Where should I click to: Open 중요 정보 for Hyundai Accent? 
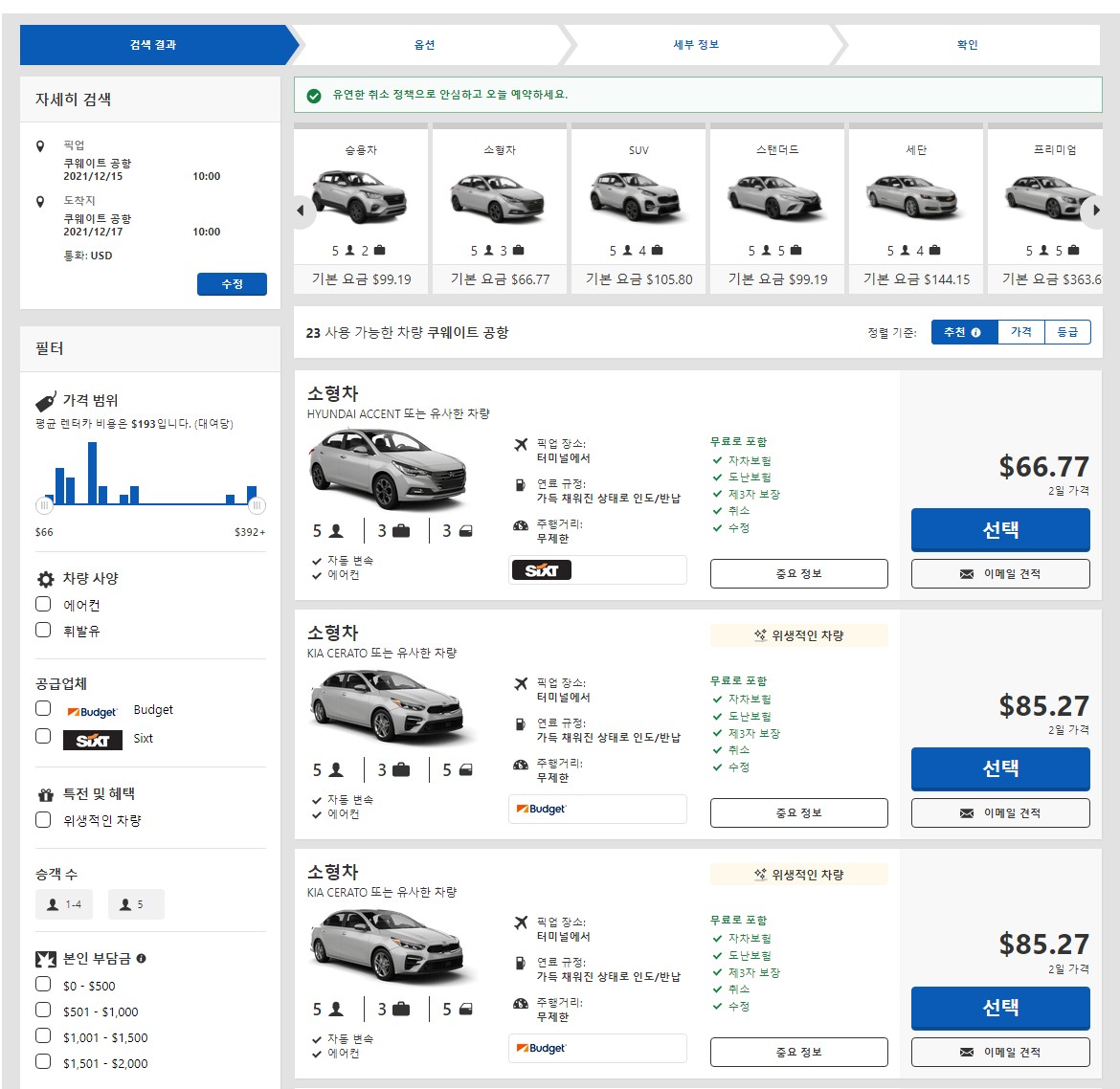799,573
